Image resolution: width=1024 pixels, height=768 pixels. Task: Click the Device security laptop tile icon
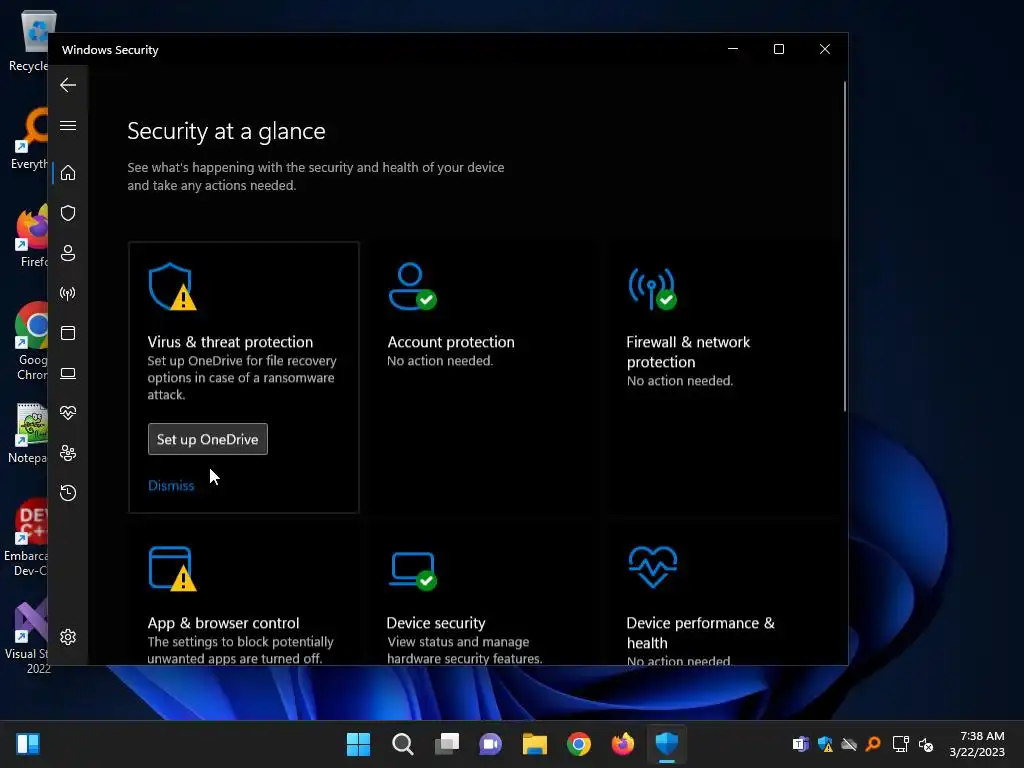pos(413,571)
